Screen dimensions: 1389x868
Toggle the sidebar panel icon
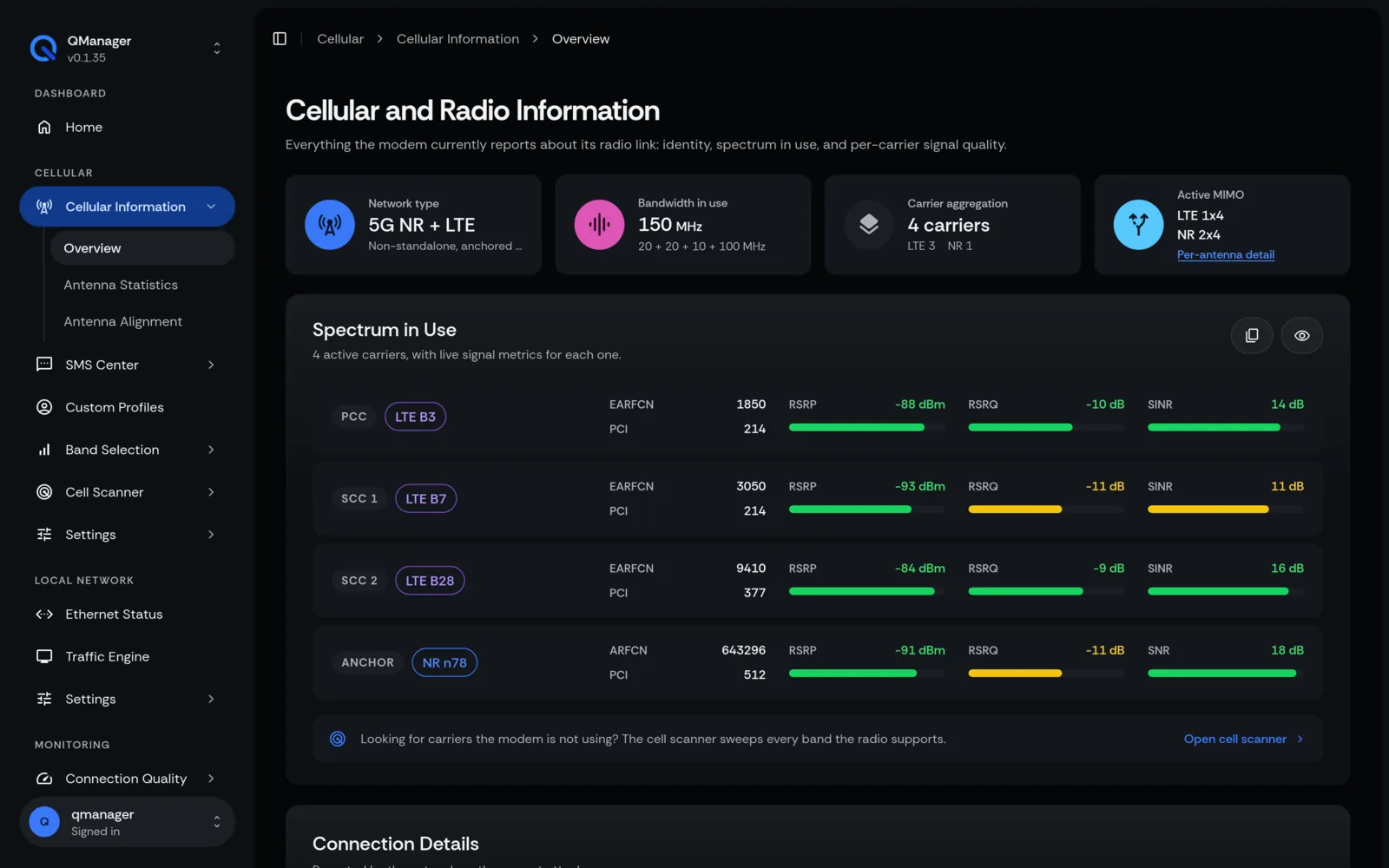pyautogui.click(x=280, y=39)
